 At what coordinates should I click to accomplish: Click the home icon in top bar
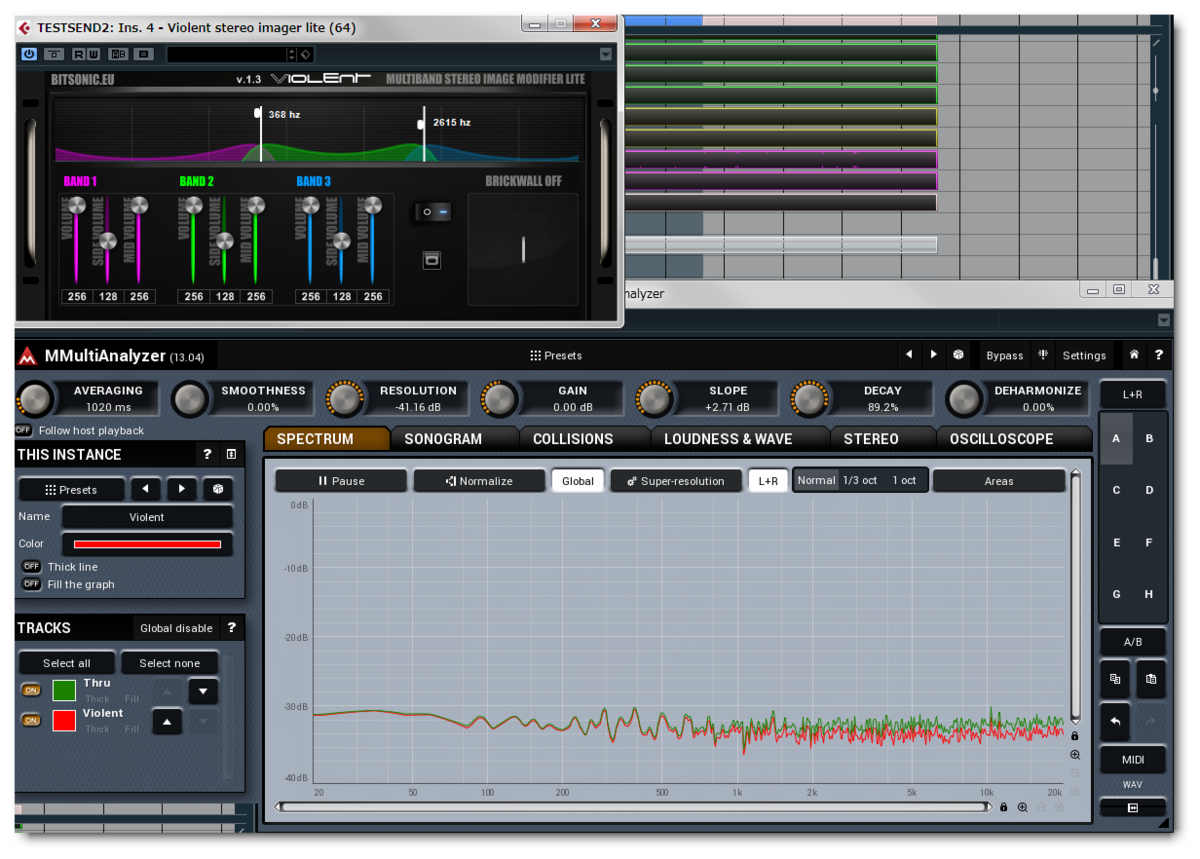[x=1134, y=355]
